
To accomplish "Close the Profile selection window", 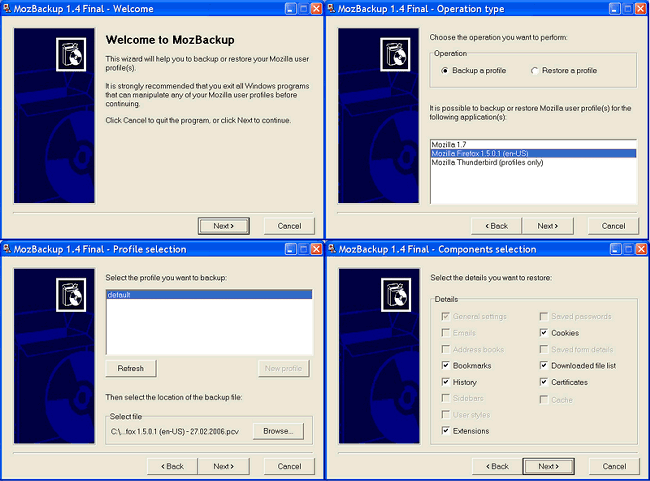I will pyautogui.click(x=316, y=249).
